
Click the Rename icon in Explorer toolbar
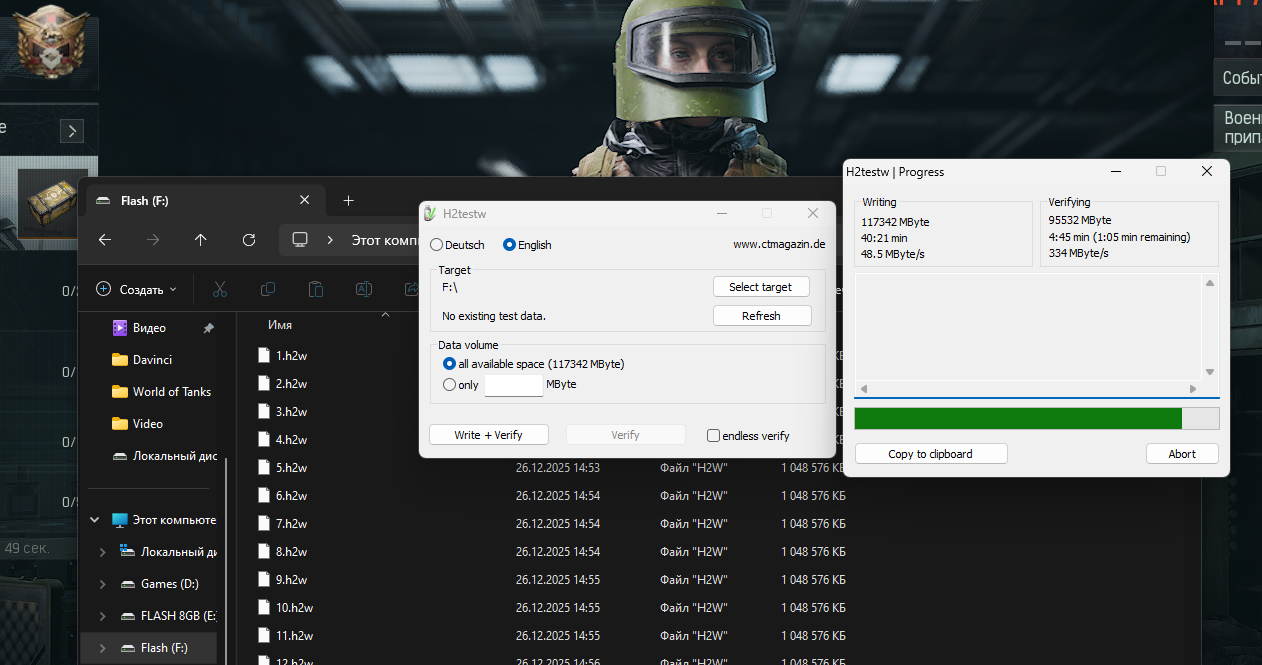pos(364,289)
